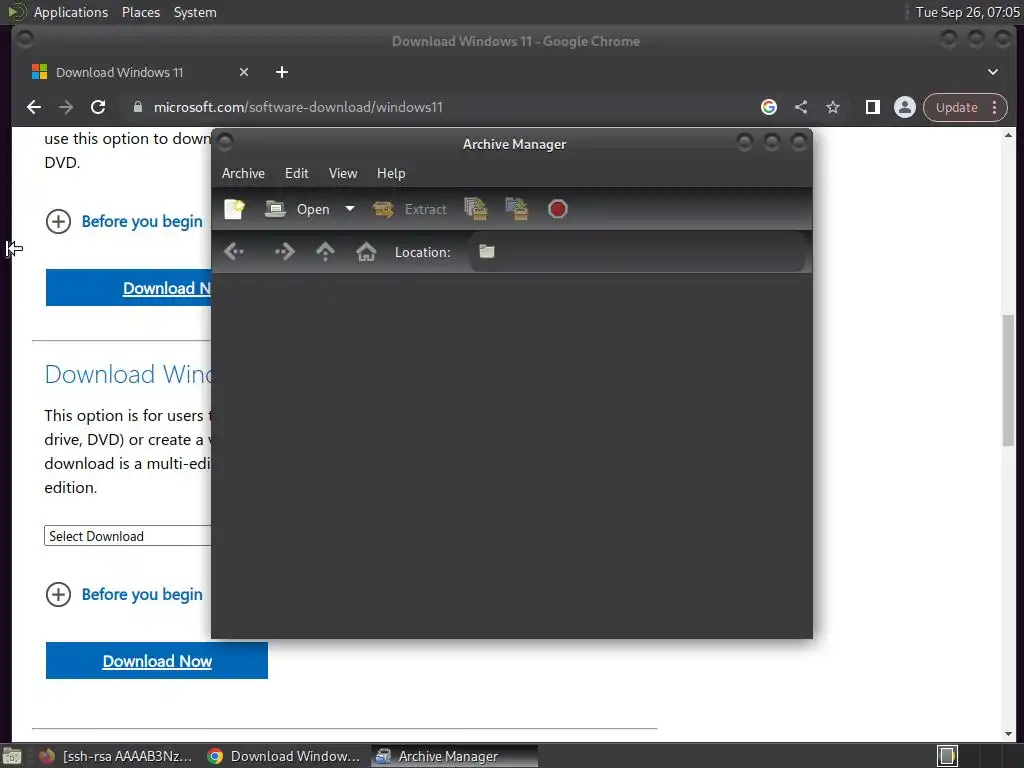Screen dimensions: 1024x768
Task: Open the Places menu
Action: [141, 12]
